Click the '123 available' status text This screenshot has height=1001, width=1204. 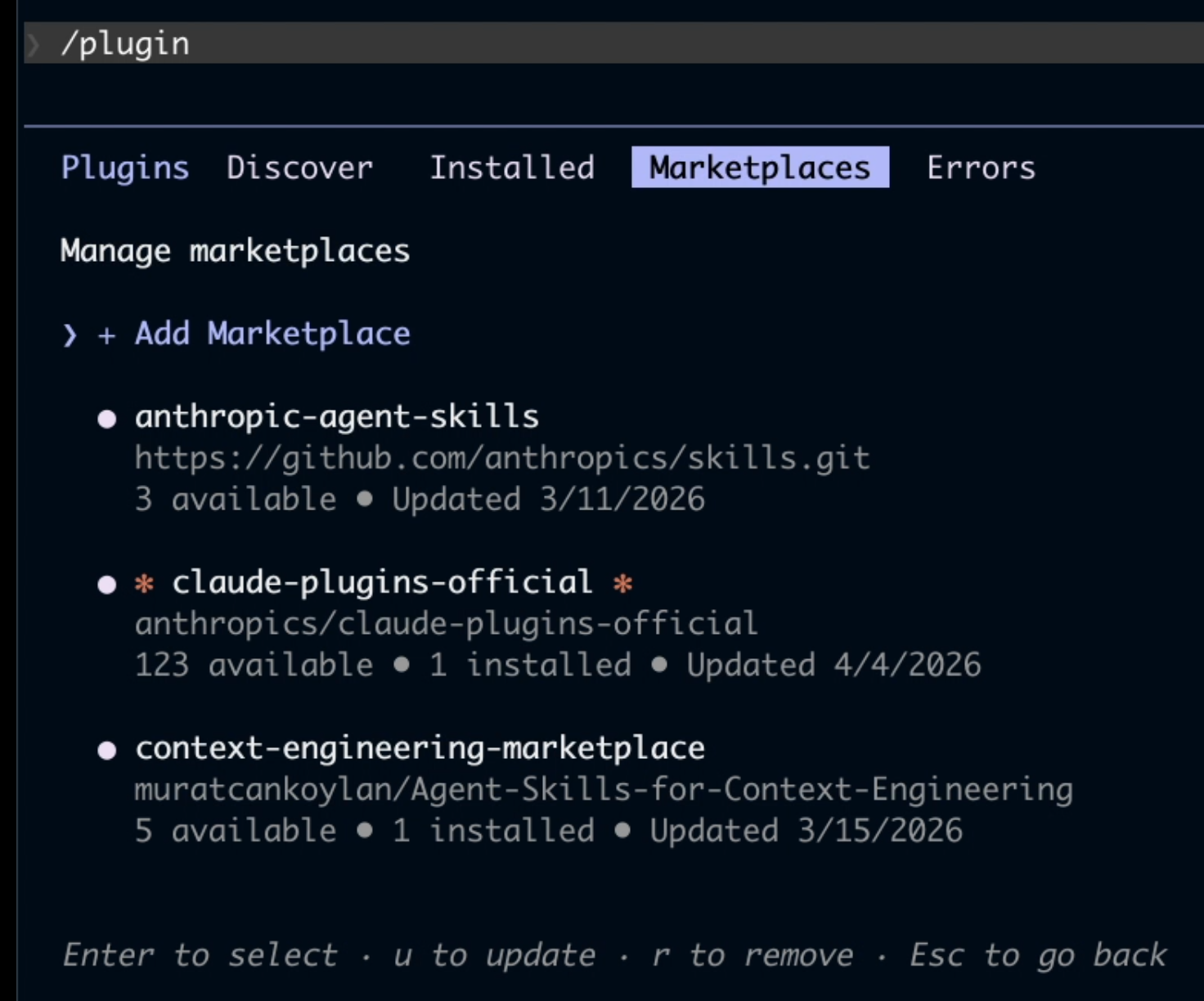coord(254,666)
